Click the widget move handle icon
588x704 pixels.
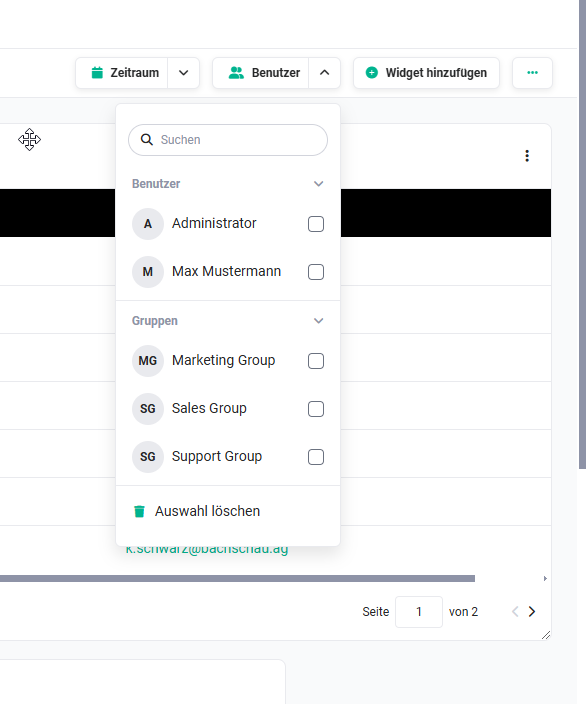pyautogui.click(x=30, y=139)
